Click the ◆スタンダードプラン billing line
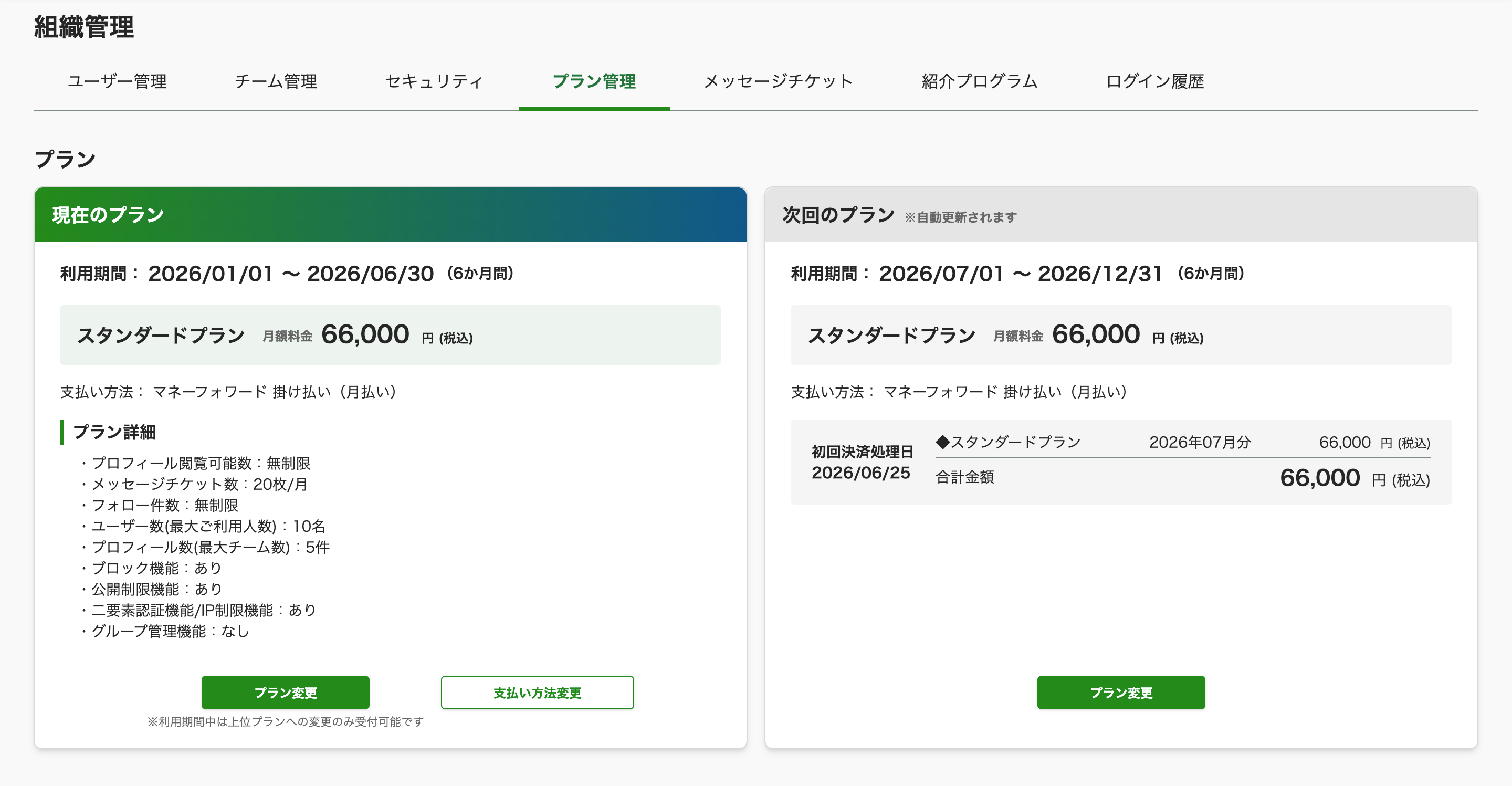Viewport: 1512px width, 786px height. pyautogui.click(x=1009, y=442)
